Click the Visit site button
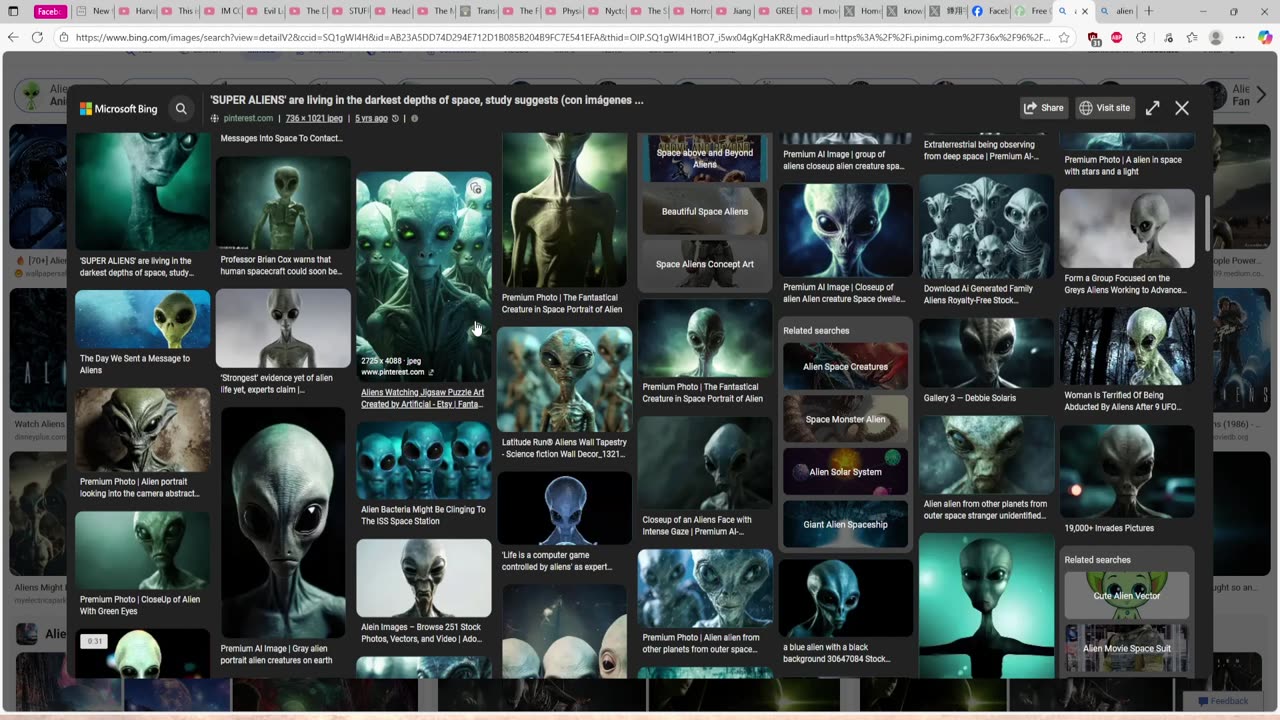The height and width of the screenshot is (720, 1280). pyautogui.click(x=1105, y=108)
